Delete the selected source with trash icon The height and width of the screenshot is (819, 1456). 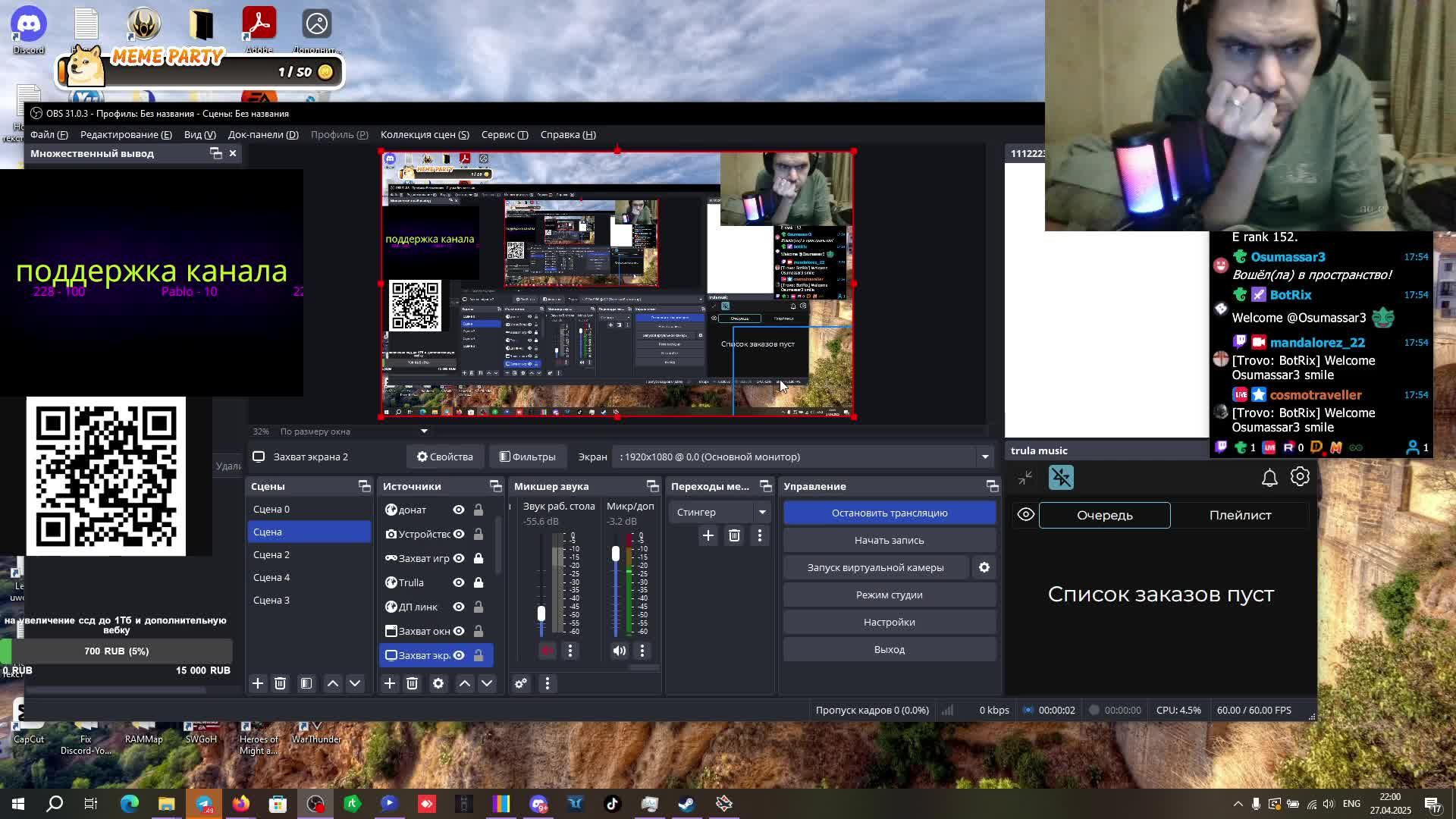click(412, 684)
